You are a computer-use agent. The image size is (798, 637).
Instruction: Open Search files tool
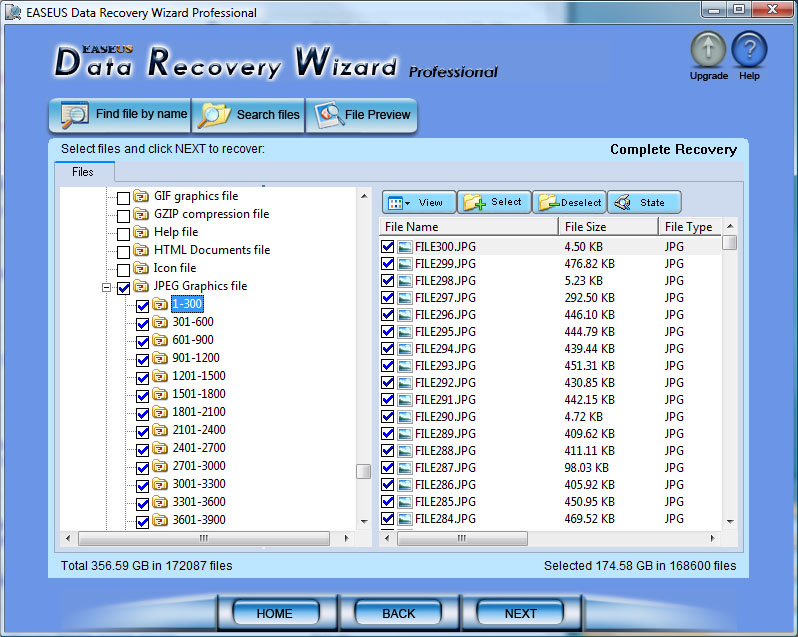point(248,115)
